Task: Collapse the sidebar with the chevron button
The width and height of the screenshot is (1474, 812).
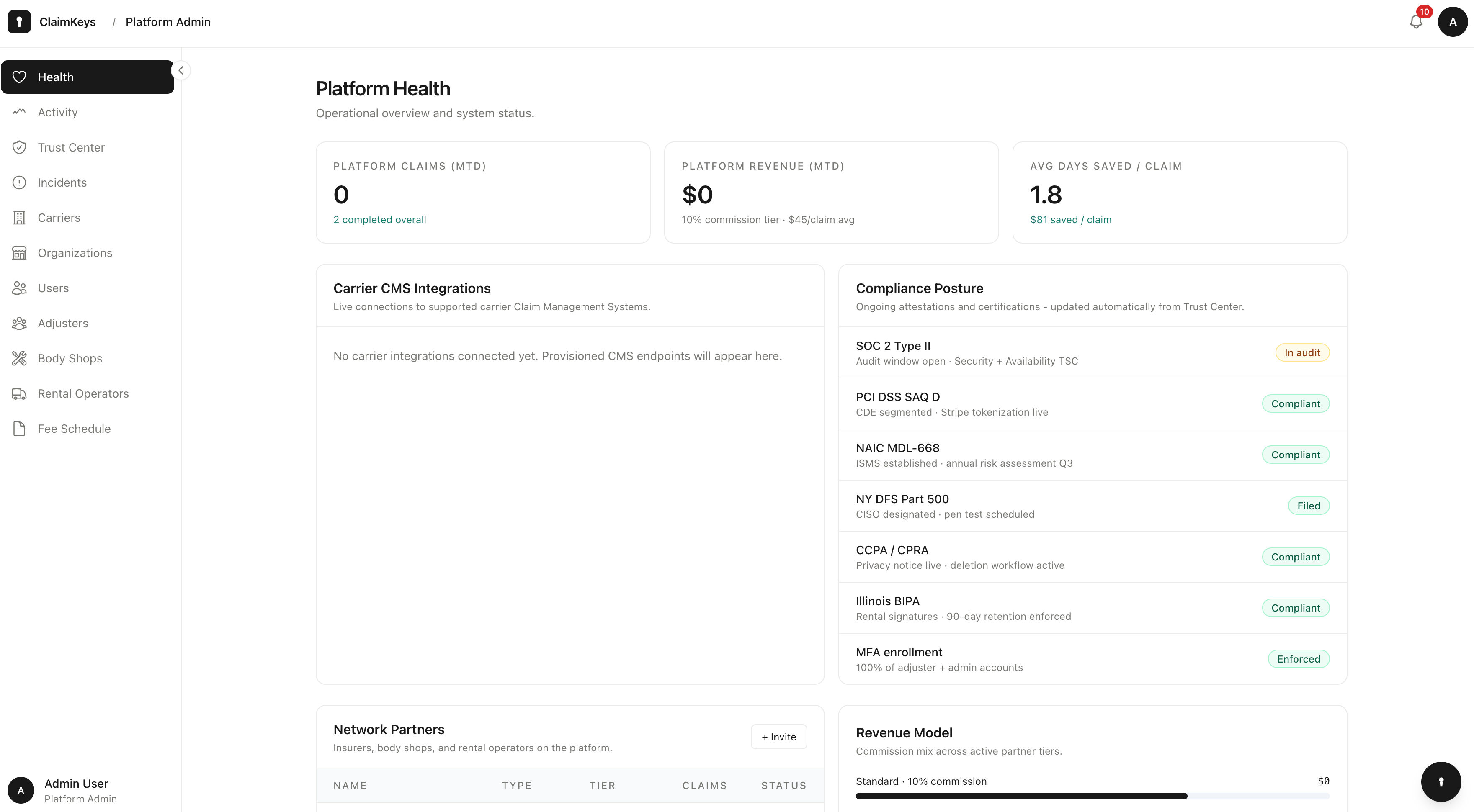Action: pyautogui.click(x=181, y=70)
